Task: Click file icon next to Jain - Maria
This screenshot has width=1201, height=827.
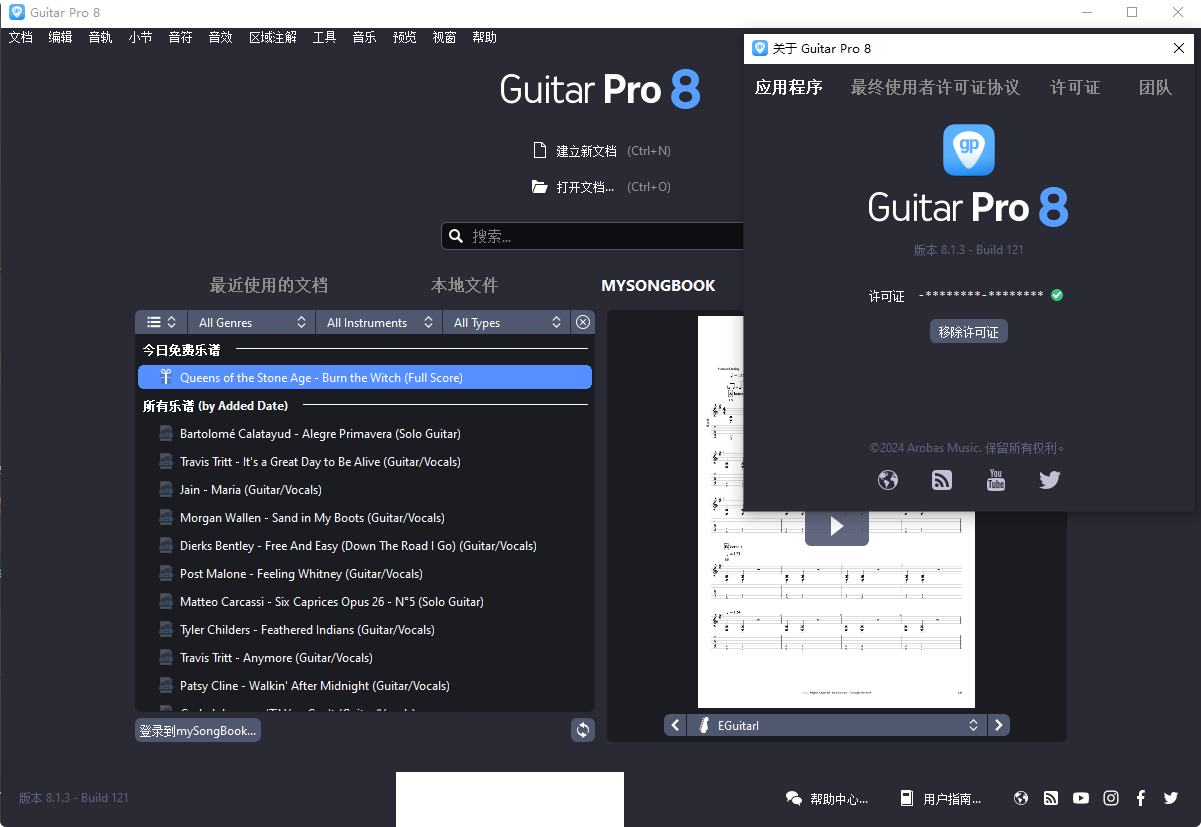Action: coord(166,489)
